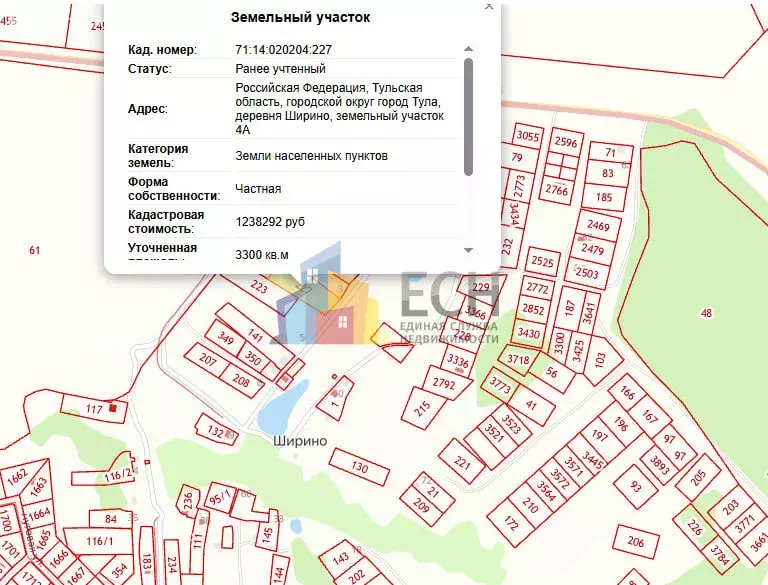Screen dimensions: 768x585
Task: Select parcel 3773 on the map
Action: click(500, 386)
